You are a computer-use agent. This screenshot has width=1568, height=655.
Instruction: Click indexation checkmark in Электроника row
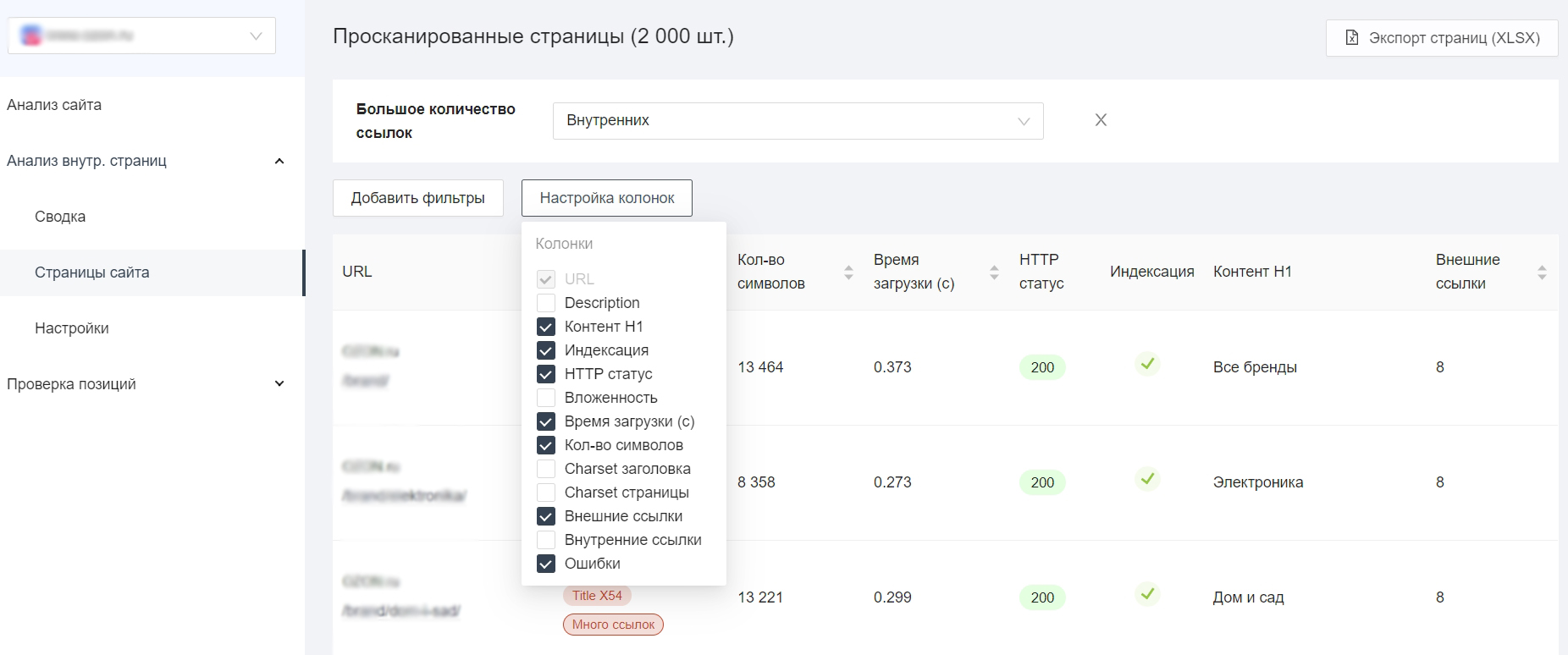click(1147, 479)
